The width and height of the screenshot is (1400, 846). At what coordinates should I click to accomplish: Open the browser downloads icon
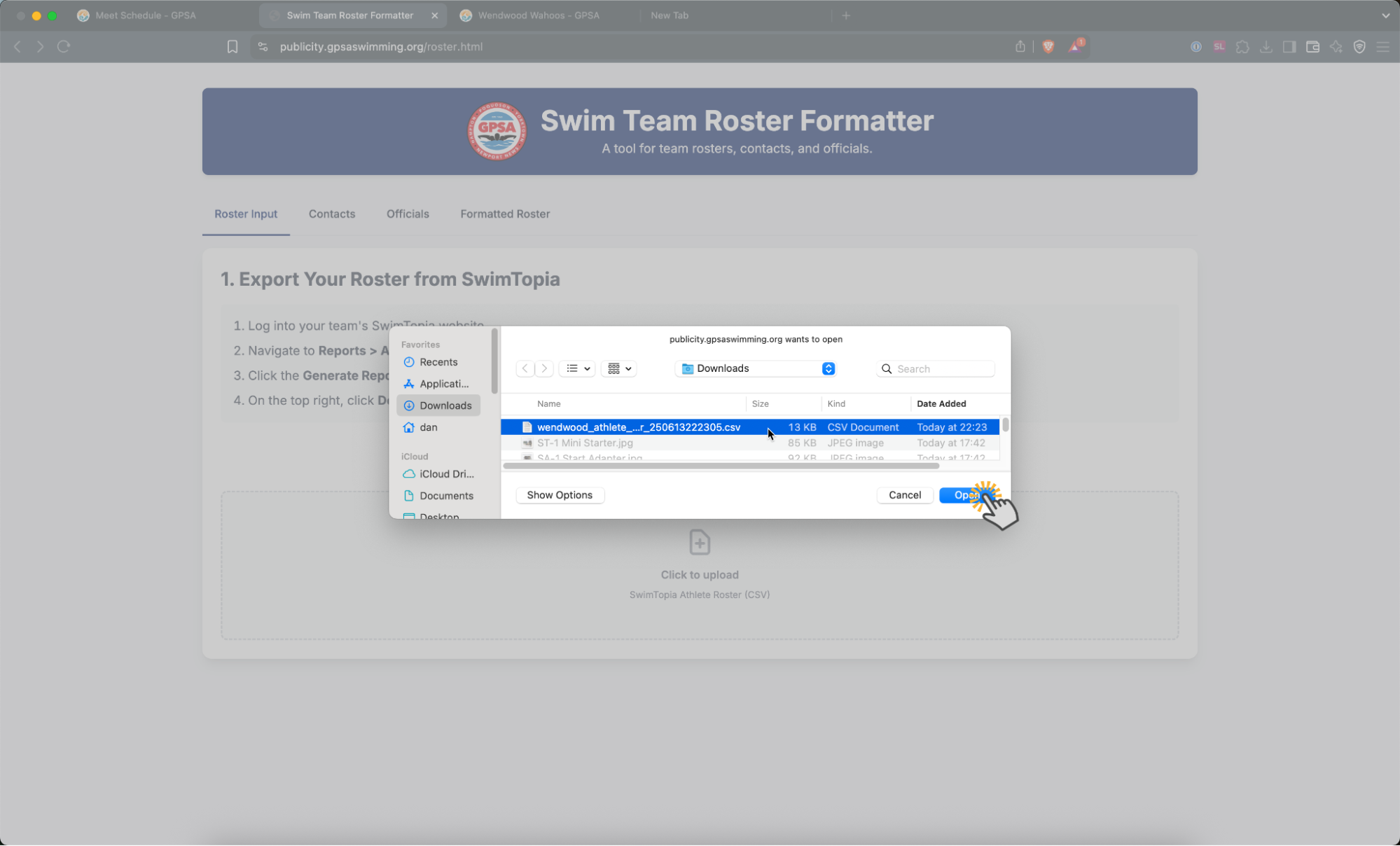[1266, 47]
